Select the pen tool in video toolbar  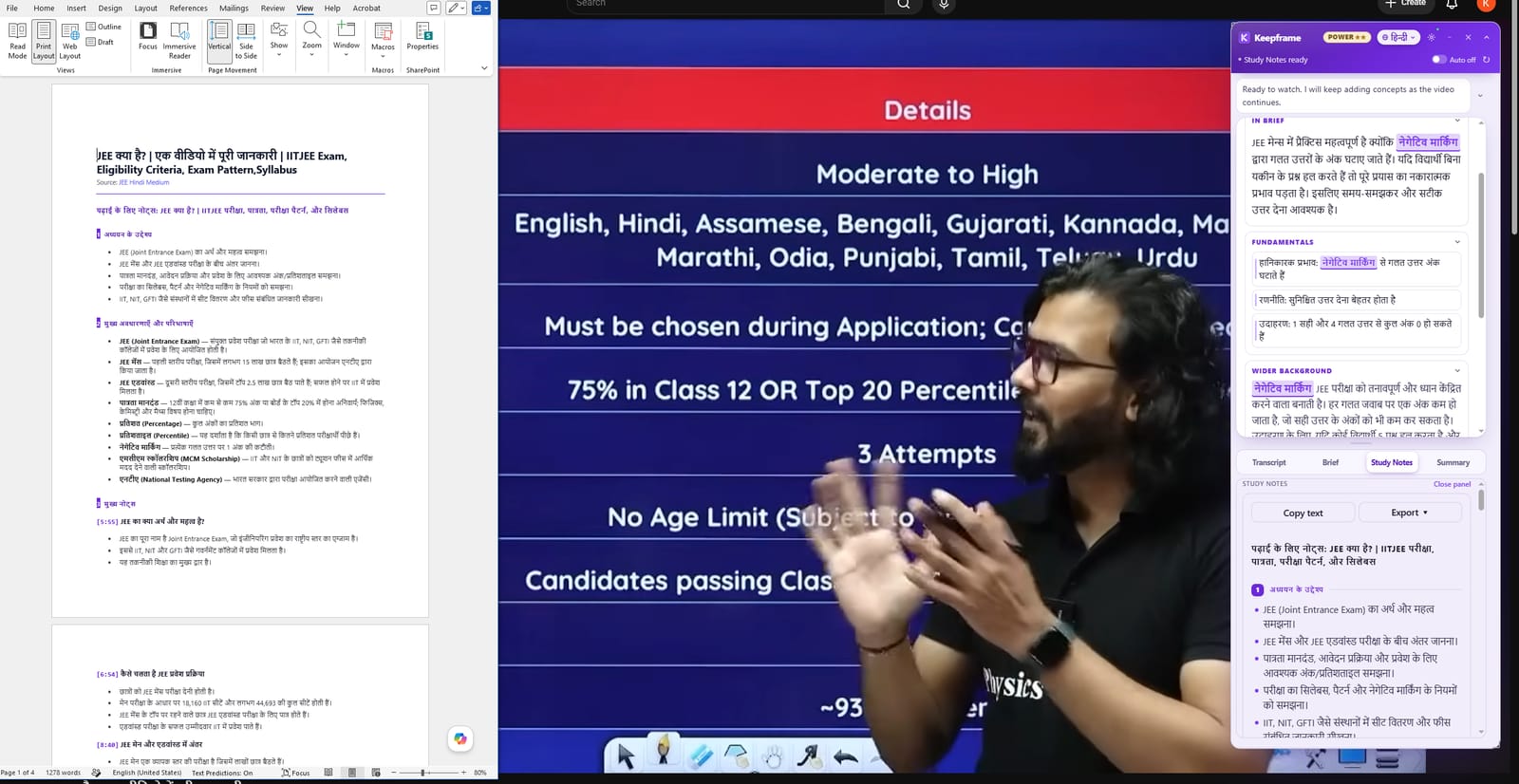pyautogui.click(x=664, y=750)
